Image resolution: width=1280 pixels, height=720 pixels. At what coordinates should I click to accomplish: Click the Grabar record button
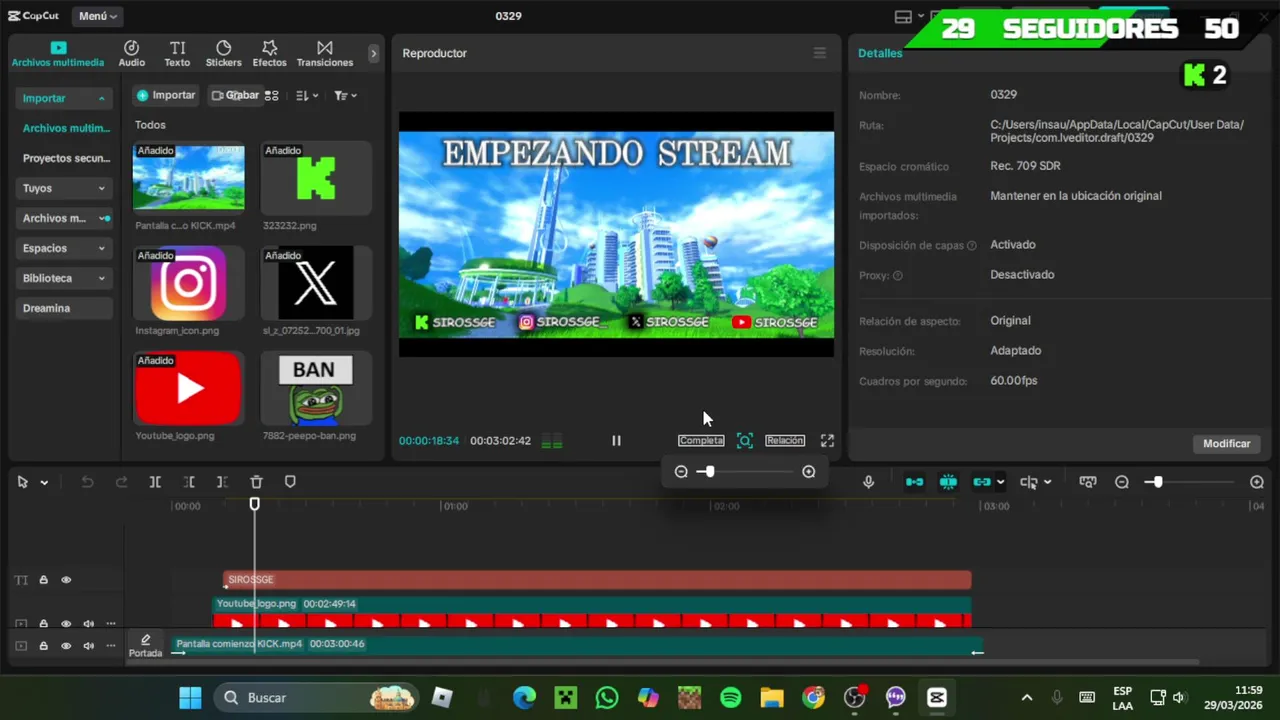coord(234,95)
